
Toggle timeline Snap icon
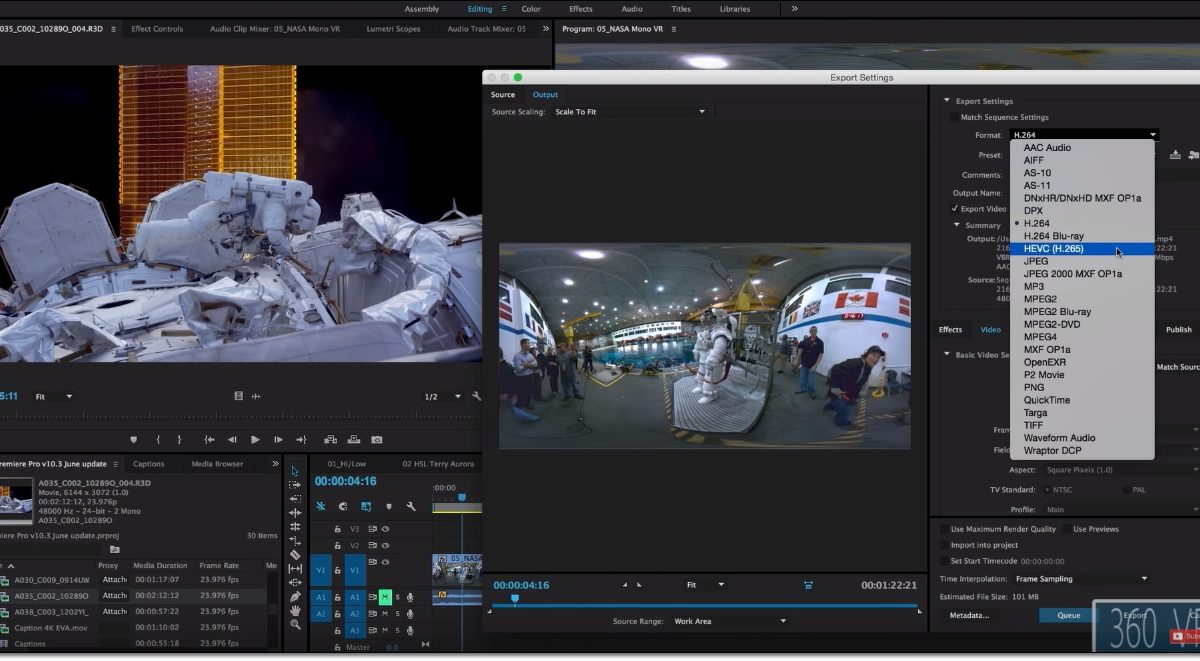(x=343, y=506)
